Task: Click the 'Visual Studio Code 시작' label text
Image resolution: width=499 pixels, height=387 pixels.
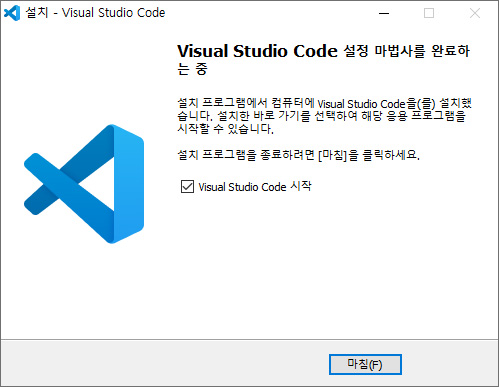Action: (255, 187)
